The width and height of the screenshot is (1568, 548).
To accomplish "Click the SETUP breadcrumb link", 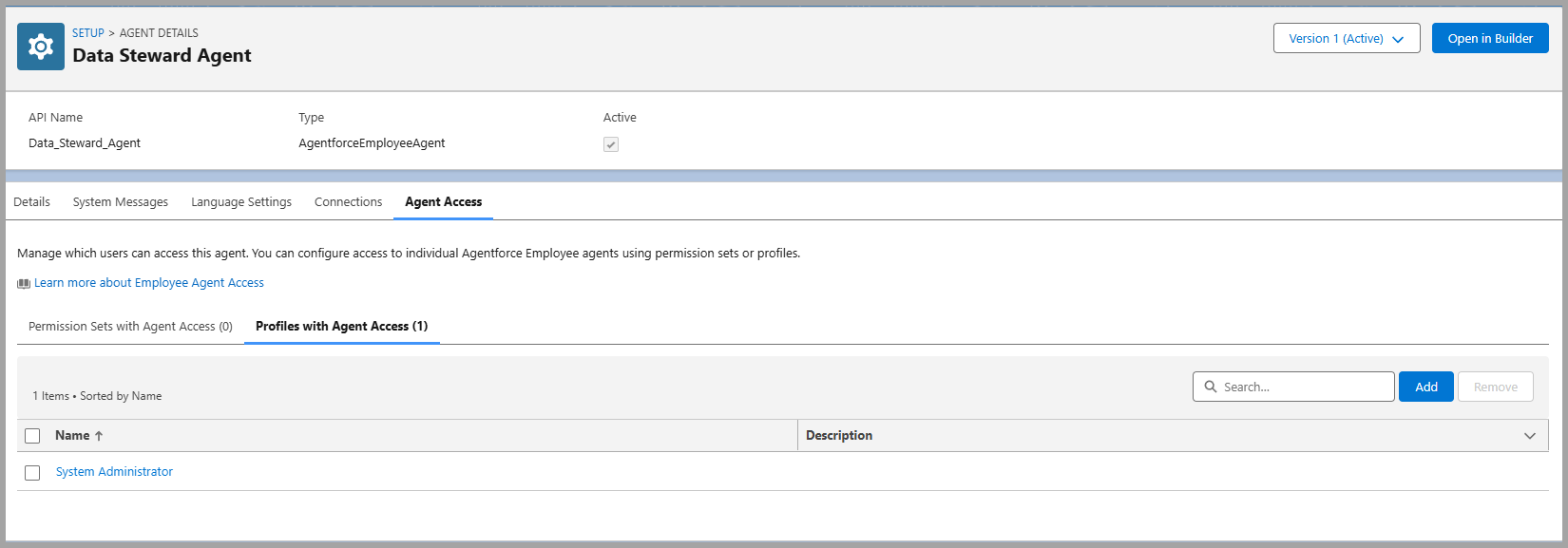I will click(88, 32).
